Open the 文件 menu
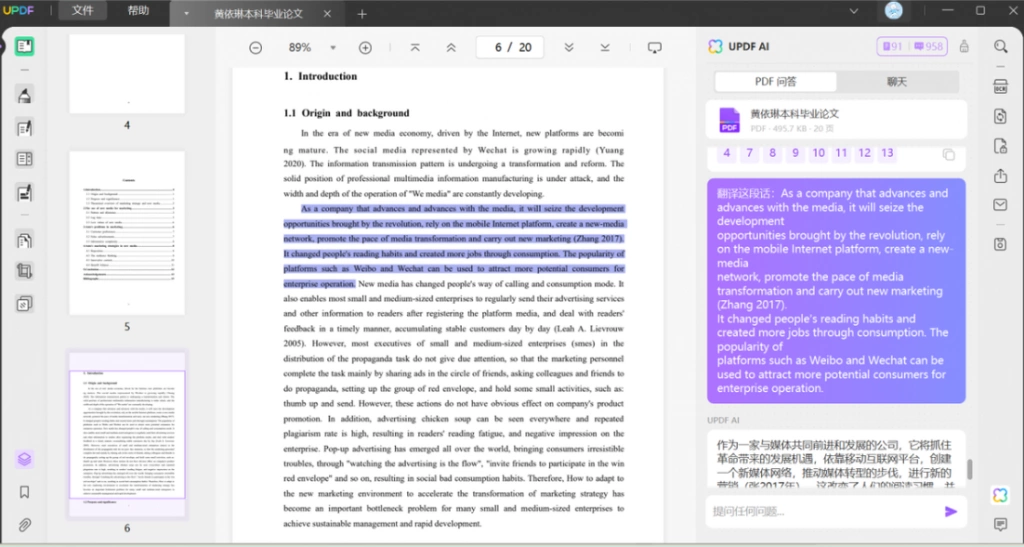Image resolution: width=1024 pixels, height=547 pixels. point(82,10)
